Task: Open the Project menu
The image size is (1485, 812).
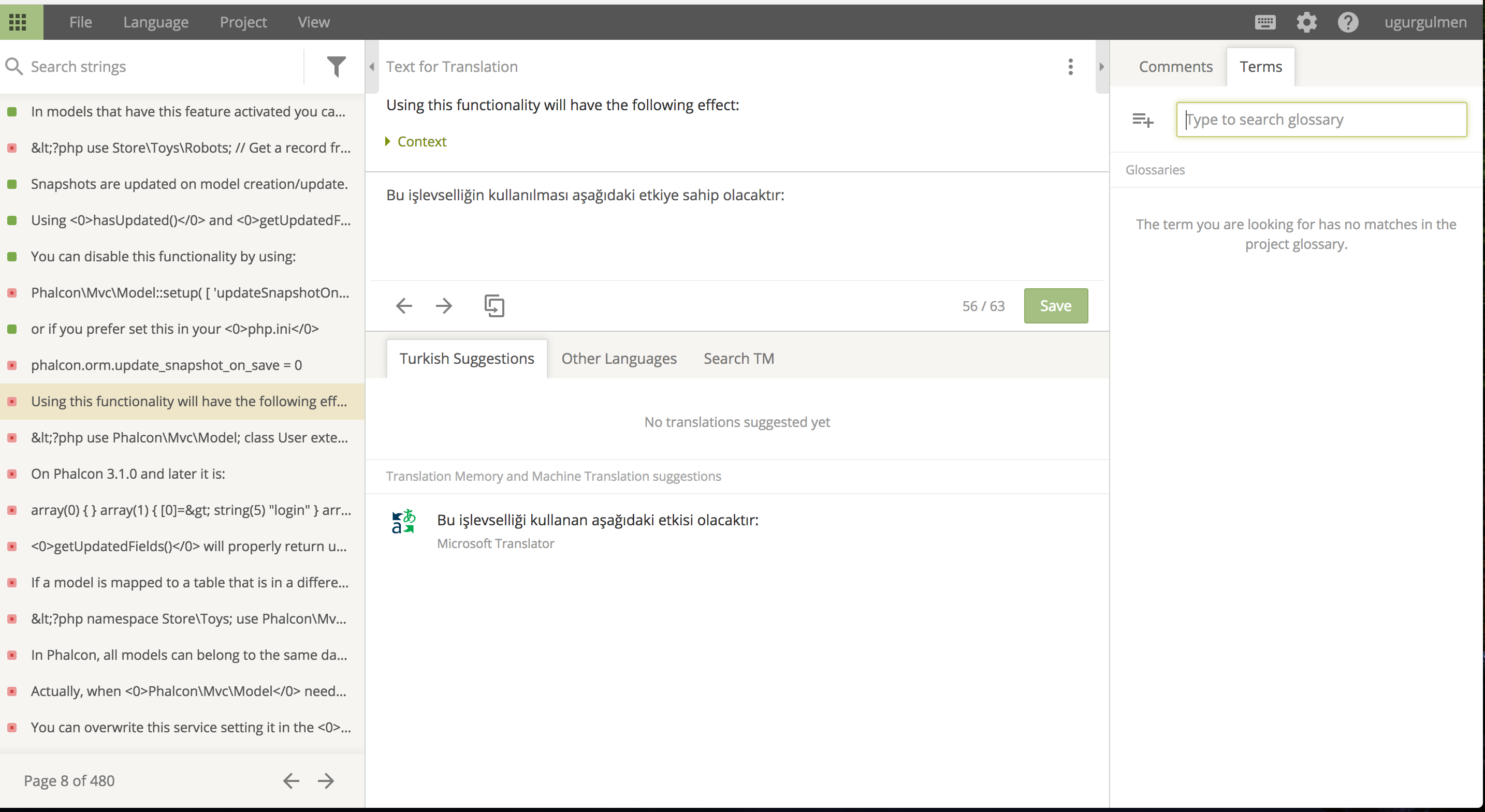Action: click(x=243, y=22)
